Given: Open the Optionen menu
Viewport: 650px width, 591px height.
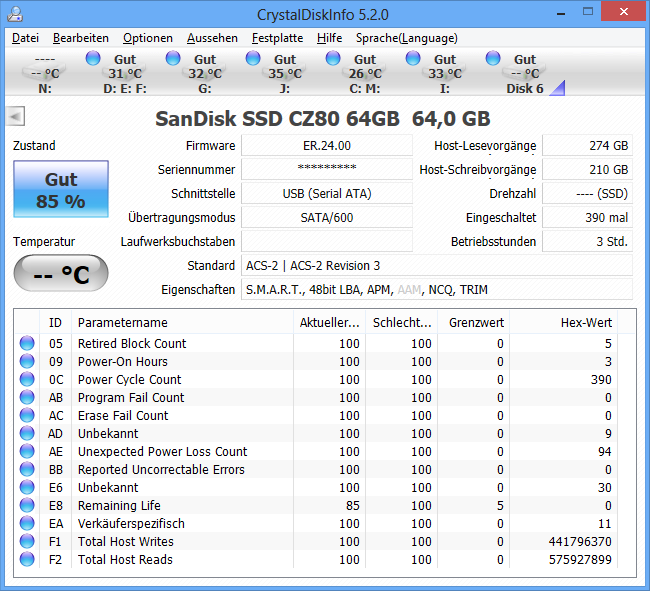Looking at the screenshot, I should [x=148, y=38].
